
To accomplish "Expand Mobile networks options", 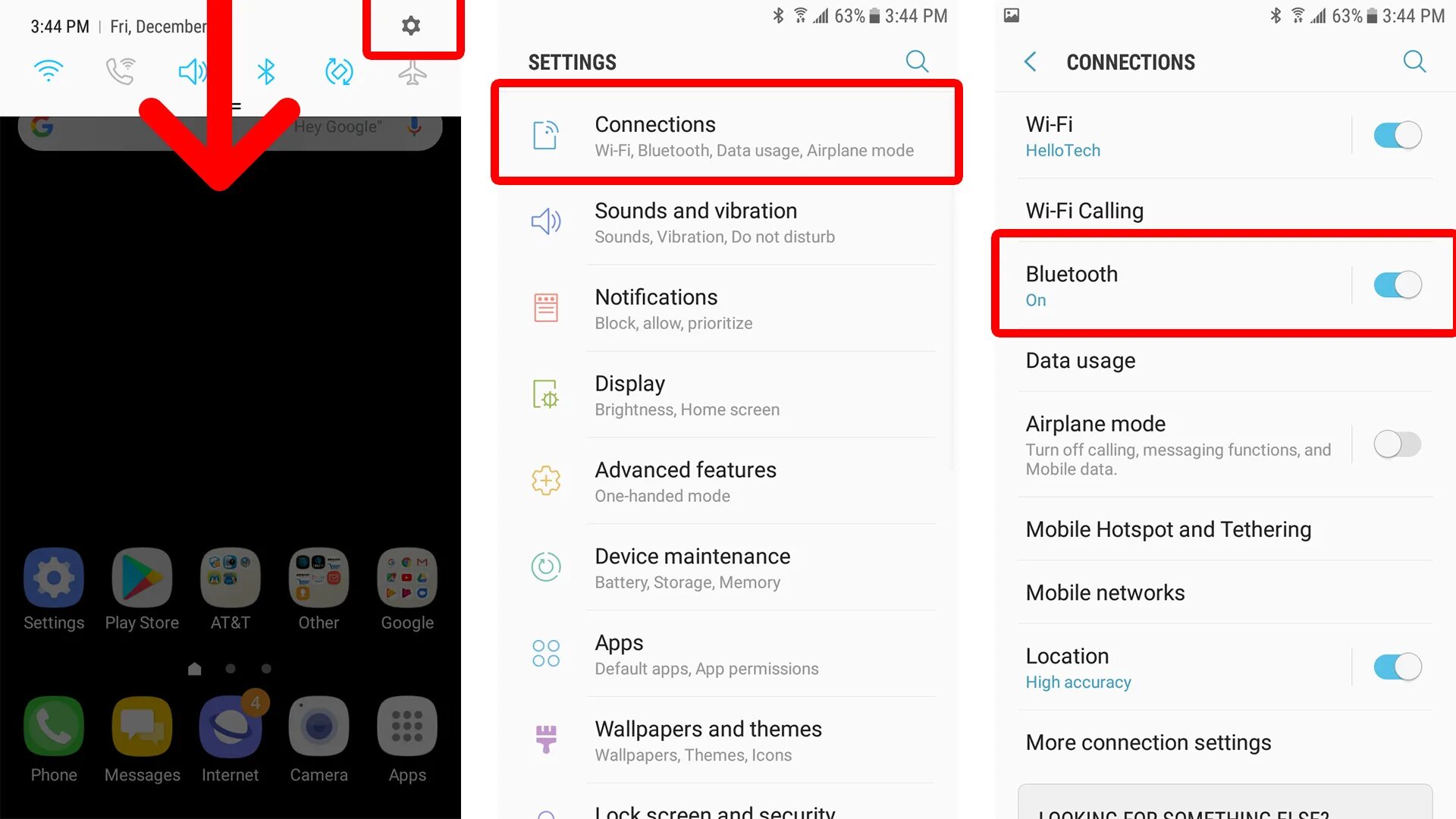I will 1105,593.
